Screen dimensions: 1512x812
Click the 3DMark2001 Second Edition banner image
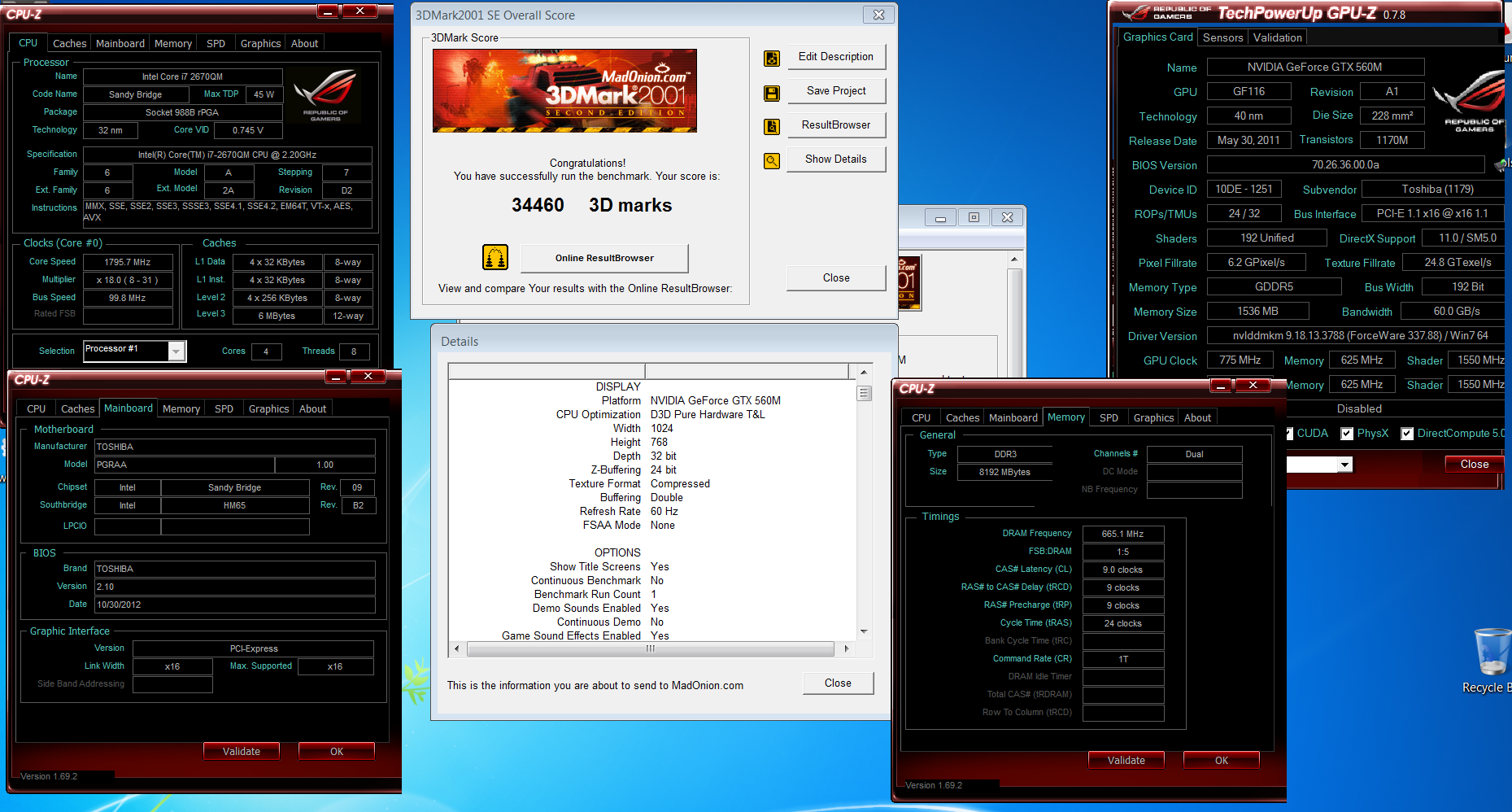564,90
